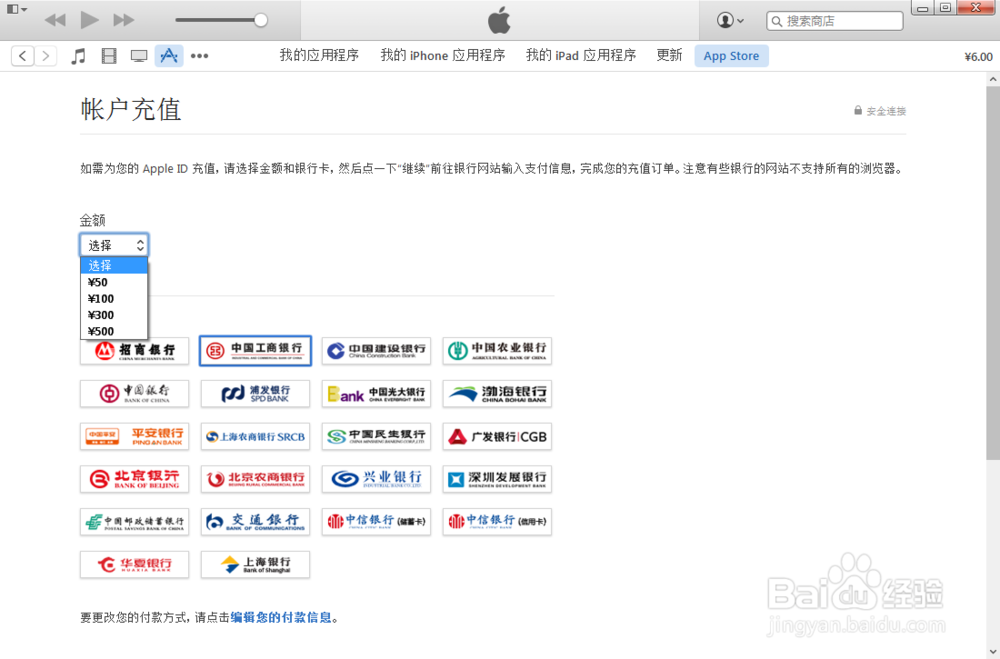The image size is (1000, 659).
Task: Open the mini window menu icon
Action: 16,9
